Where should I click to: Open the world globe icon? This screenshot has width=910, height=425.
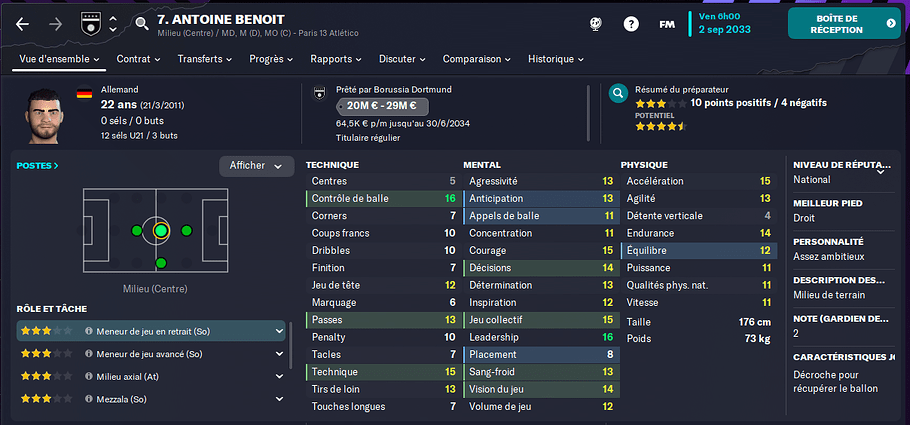point(595,24)
